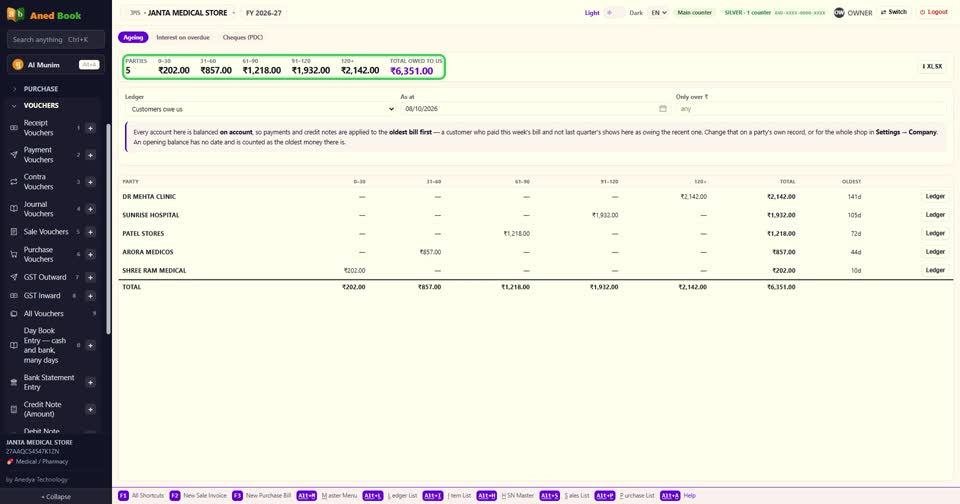The height and width of the screenshot is (504, 960).
Task: Click the Al Munim assistant button
Action: (56, 64)
